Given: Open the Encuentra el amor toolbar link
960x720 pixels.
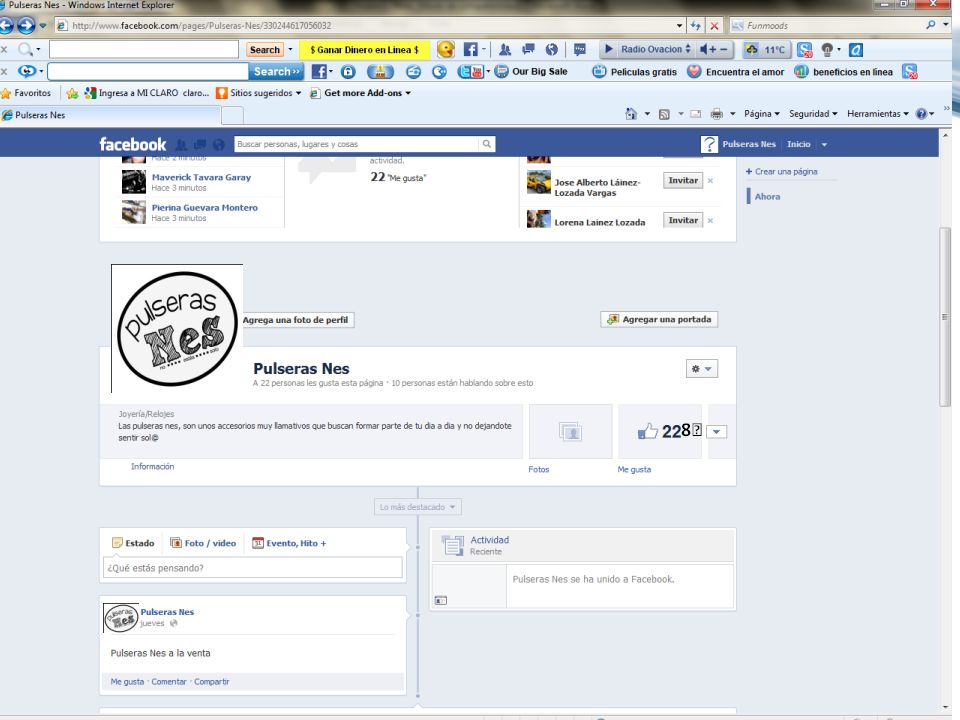Looking at the screenshot, I should click(x=735, y=72).
